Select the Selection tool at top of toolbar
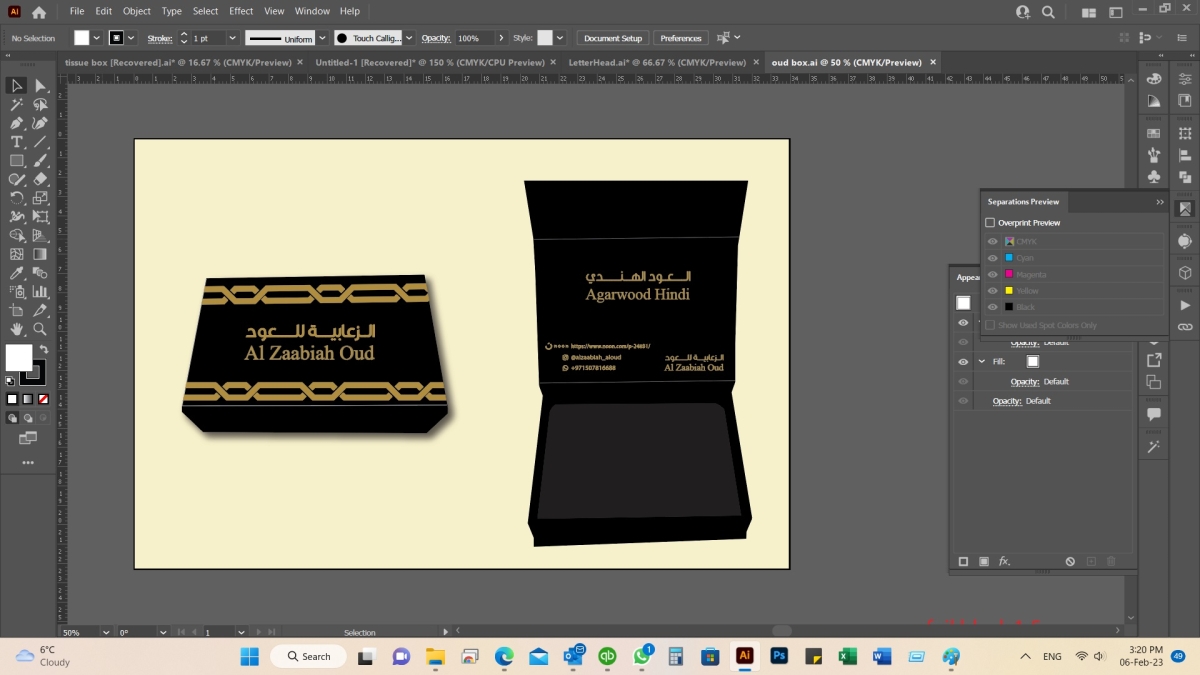This screenshot has height=675, width=1200. (x=16, y=85)
